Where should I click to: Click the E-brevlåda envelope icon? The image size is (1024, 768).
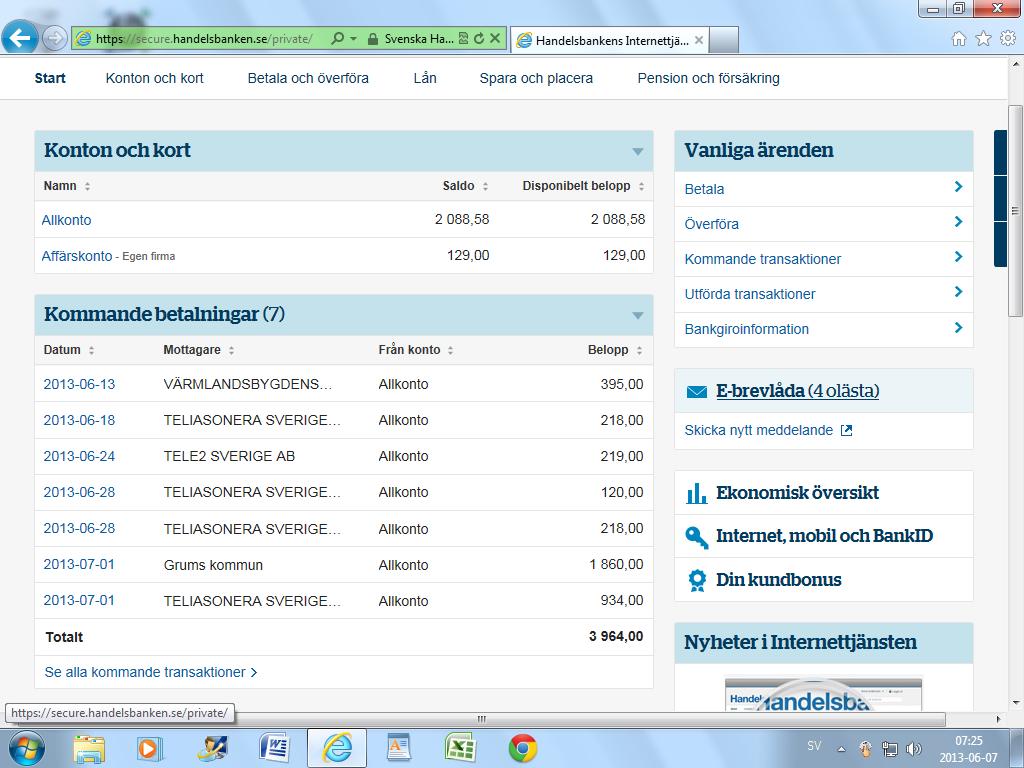697,392
